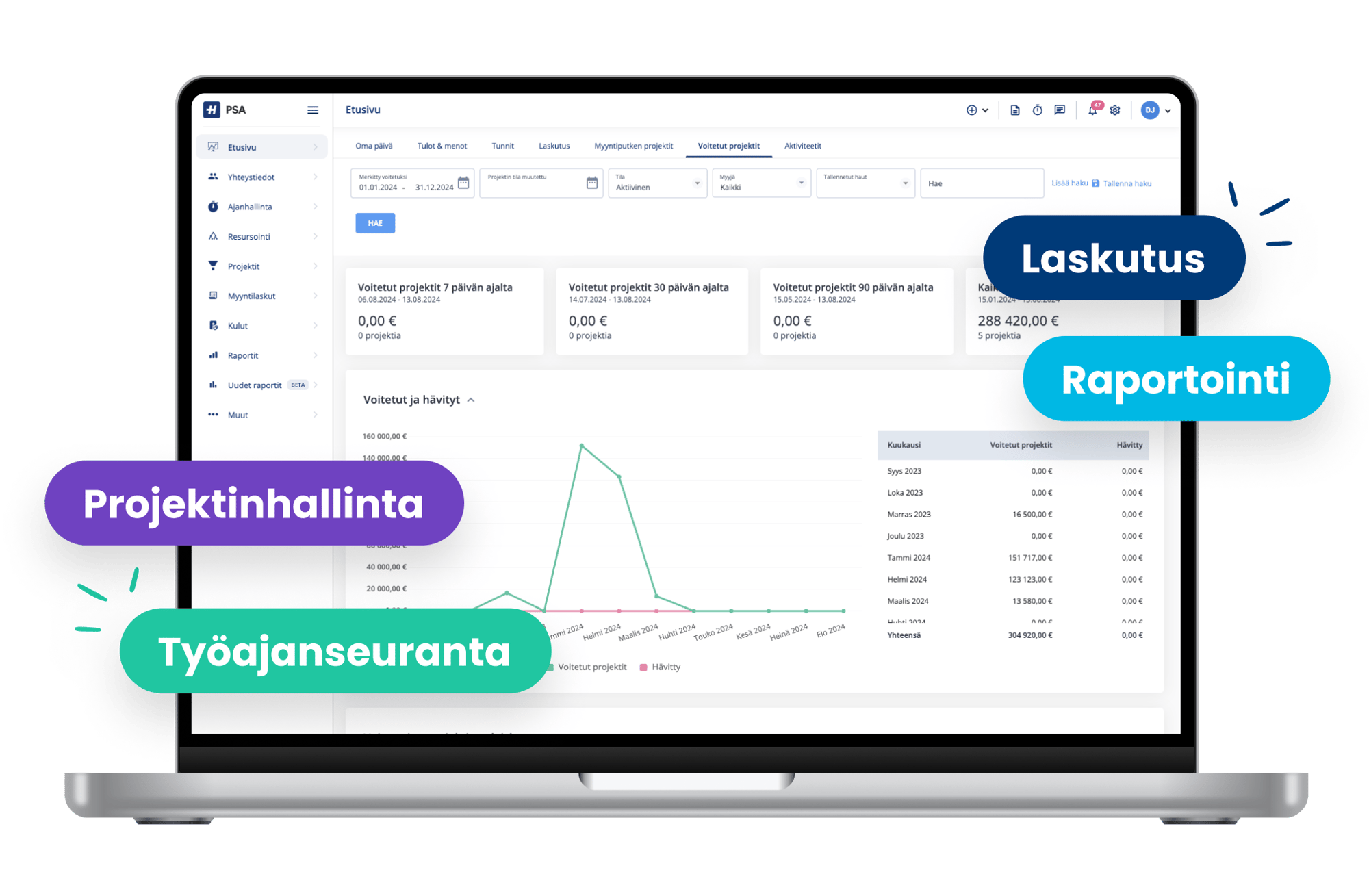Switch to the Aktiviteetit tab
The image size is (1369, 896).
click(802, 146)
